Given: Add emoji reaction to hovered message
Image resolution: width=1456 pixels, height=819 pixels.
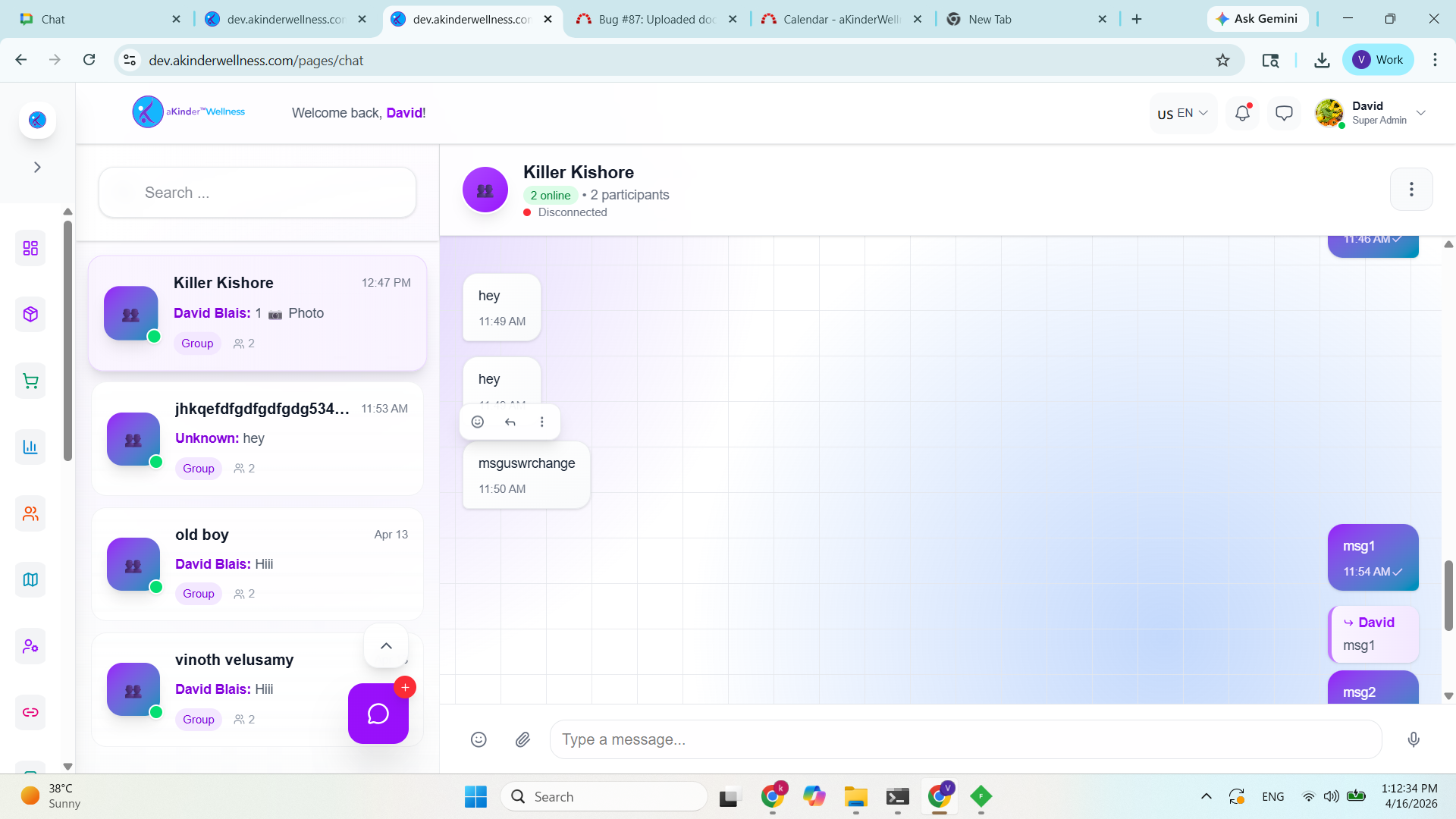Looking at the screenshot, I should click(x=478, y=422).
